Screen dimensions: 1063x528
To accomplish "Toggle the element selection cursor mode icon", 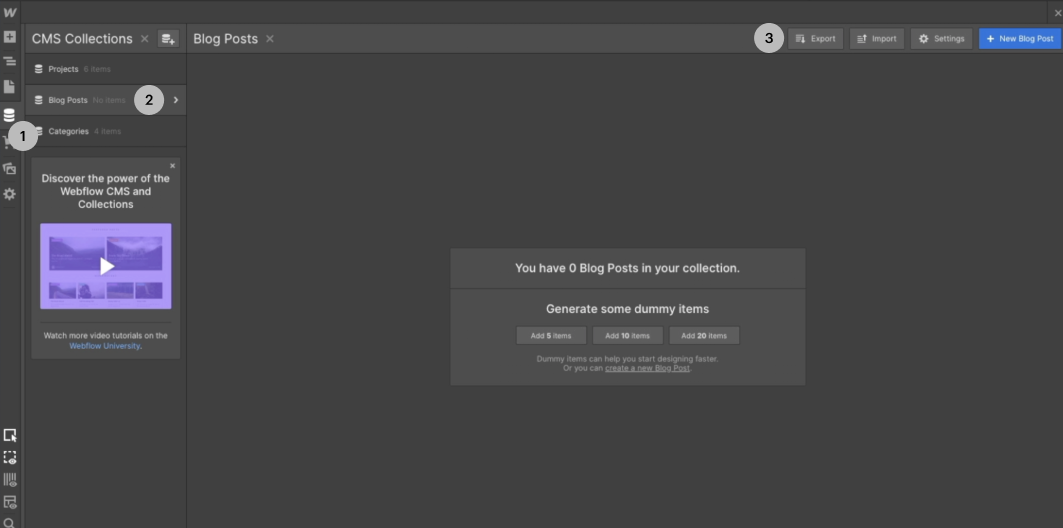I will coord(9,436).
